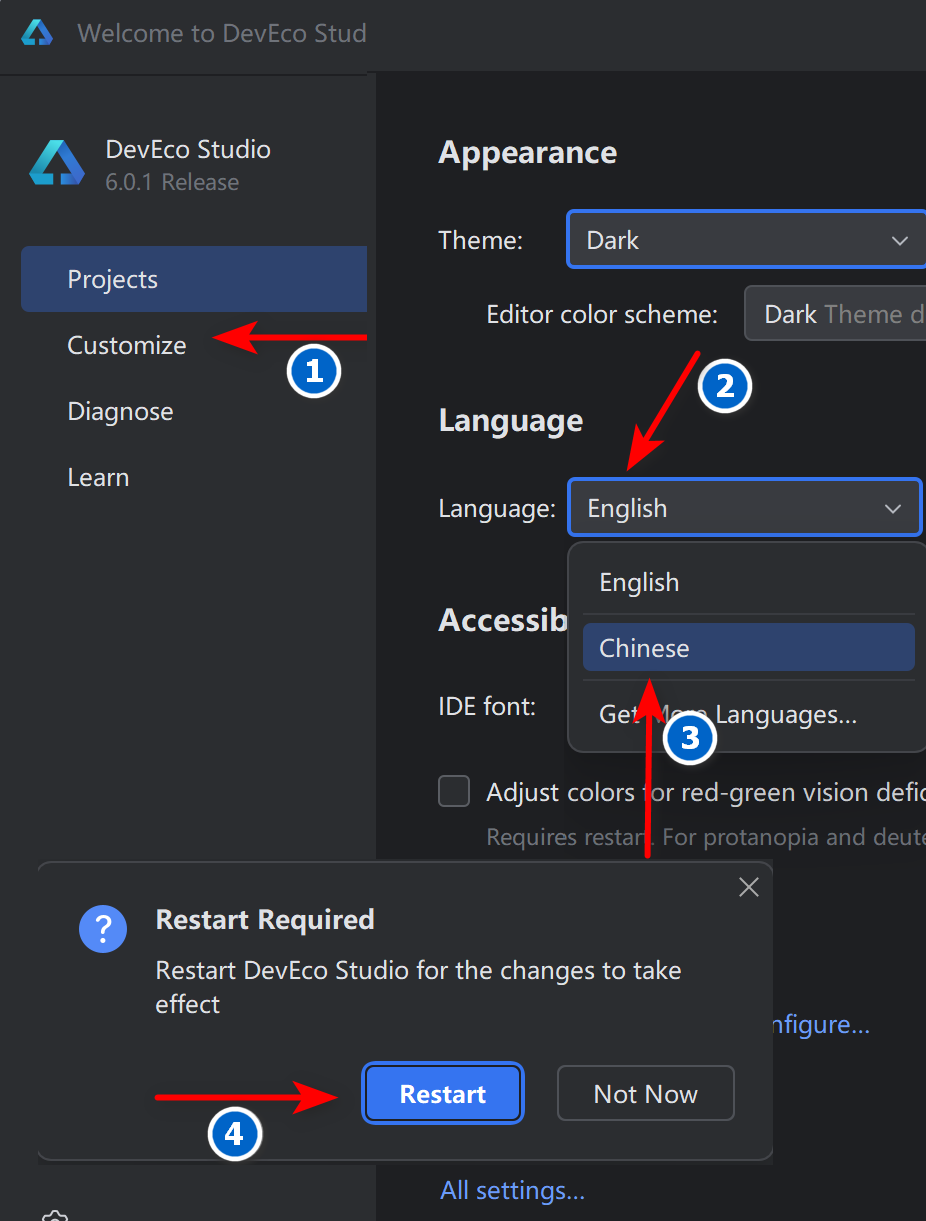This screenshot has height=1221, width=926.
Task: Click the numbered step 1 marker near Customize
Action: point(314,372)
